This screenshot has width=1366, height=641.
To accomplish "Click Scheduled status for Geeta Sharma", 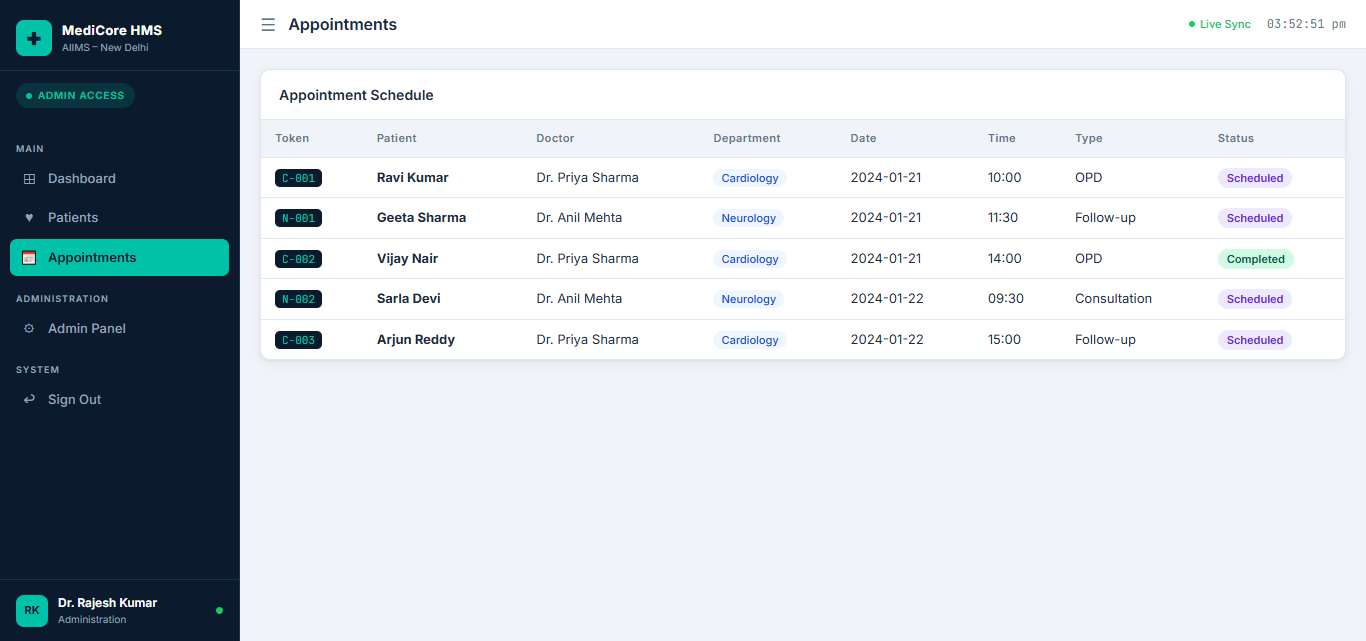I will (1254, 218).
